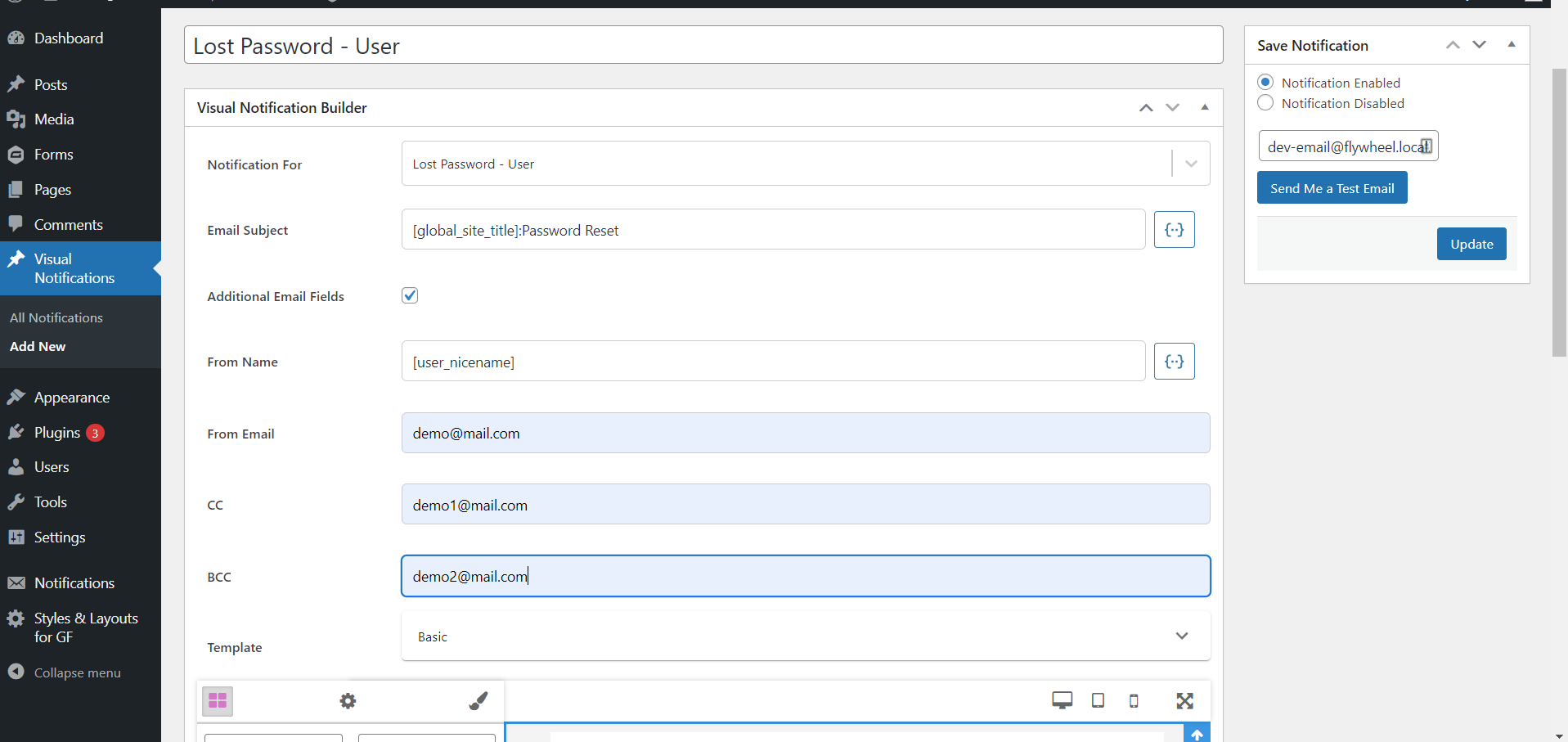The image size is (1568, 742).
Task: Click the Forms sidebar icon
Action: 16,154
